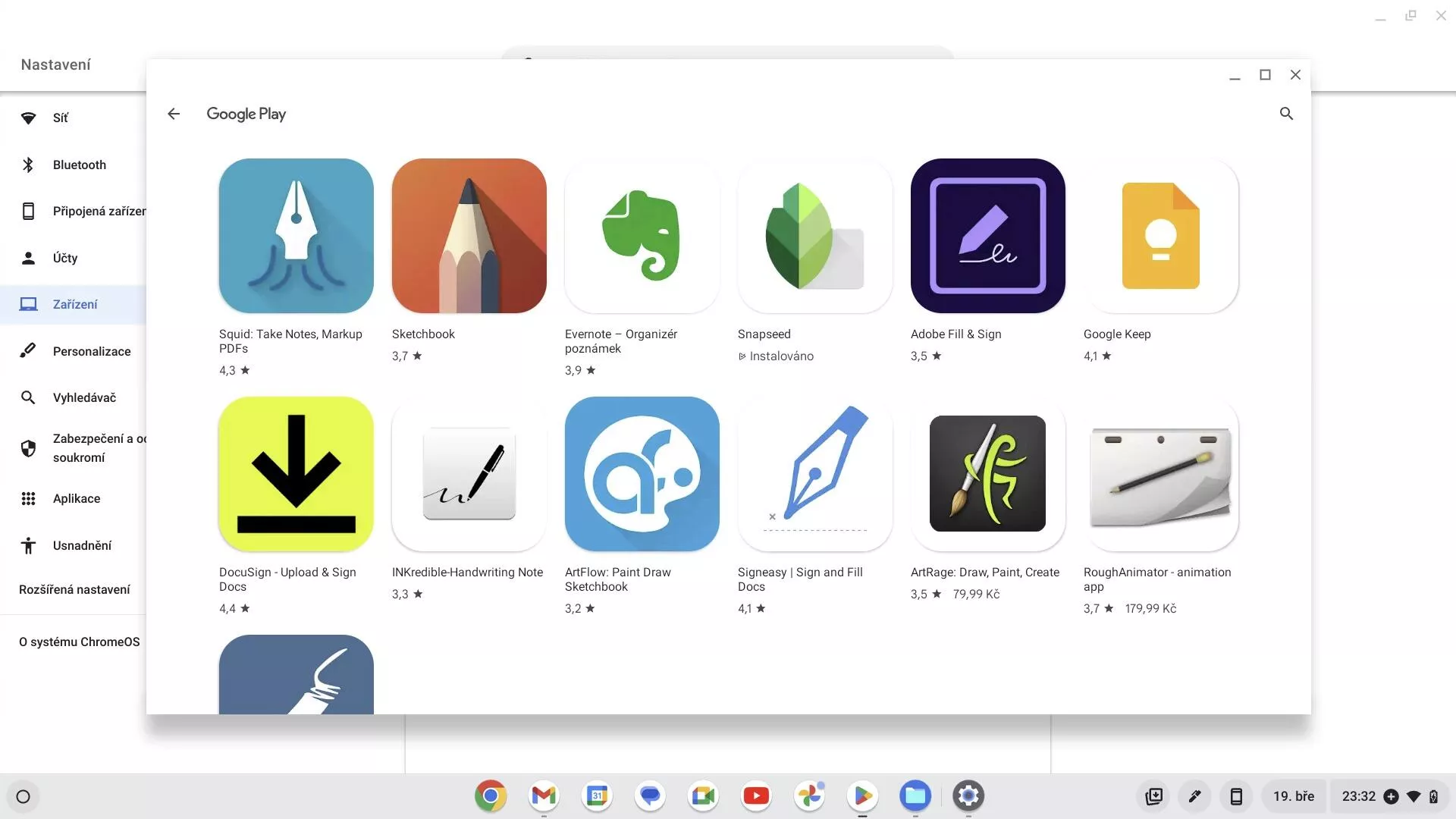Open the Evernote elephant app icon
This screenshot has height=819, width=1456.
[x=642, y=236]
